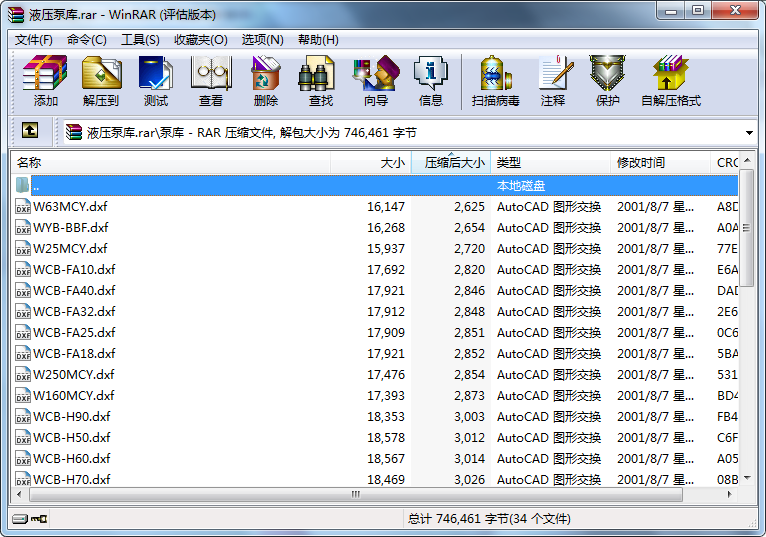Open the View (查看) toolbar icon
The image size is (766, 537).
pos(211,81)
